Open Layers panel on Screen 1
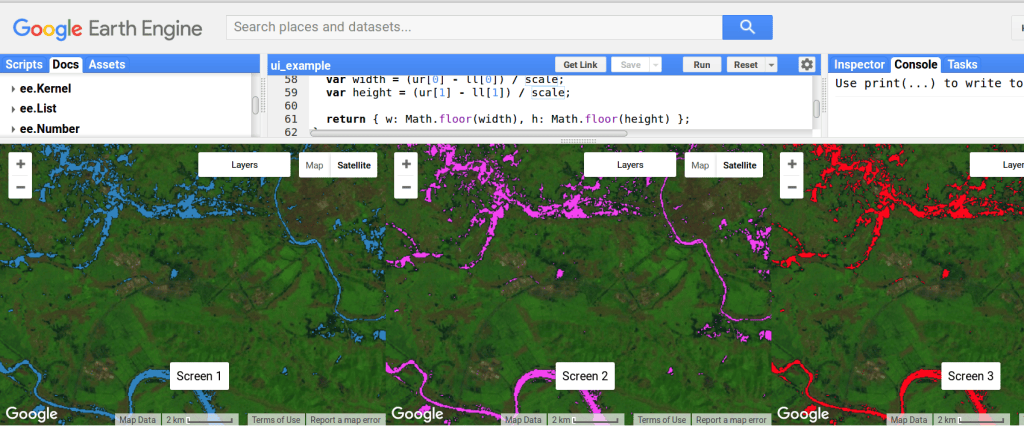 pos(244,165)
